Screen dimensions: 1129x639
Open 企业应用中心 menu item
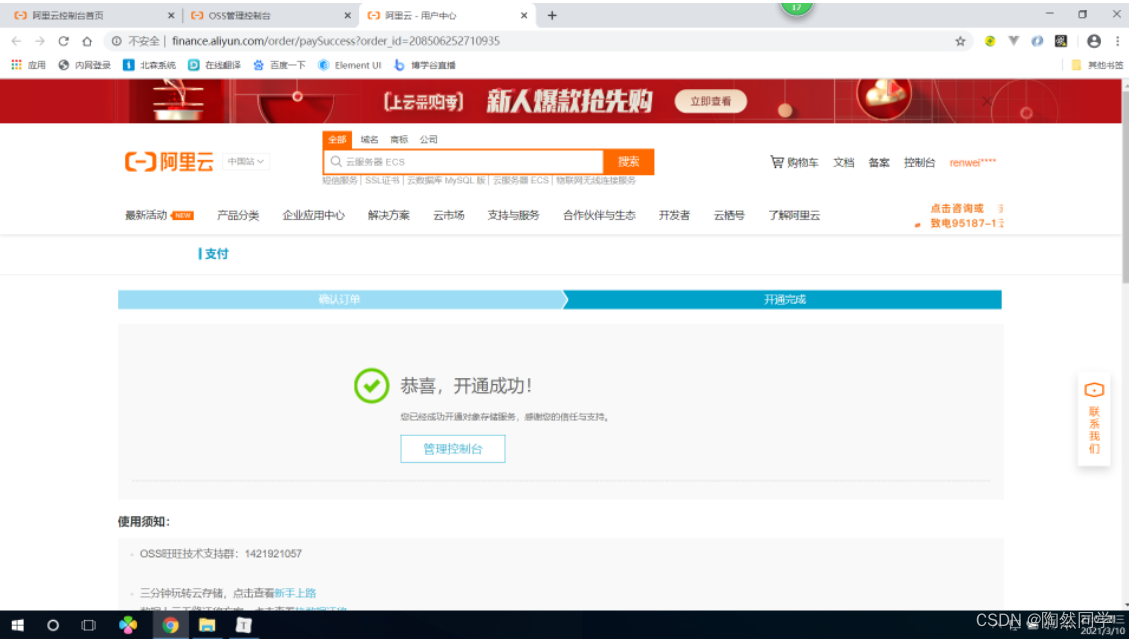point(313,215)
